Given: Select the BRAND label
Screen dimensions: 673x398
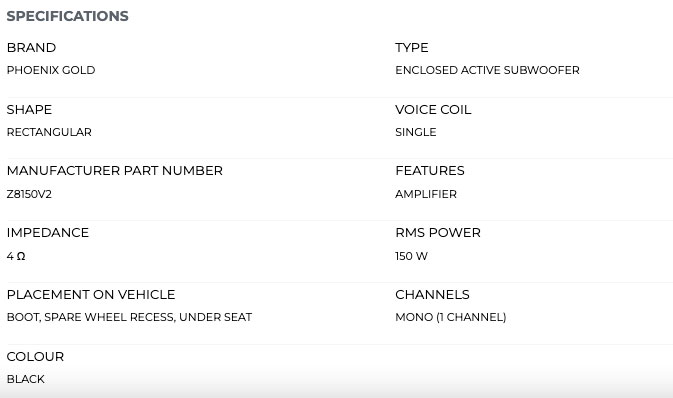Looking at the screenshot, I should (x=31, y=48).
